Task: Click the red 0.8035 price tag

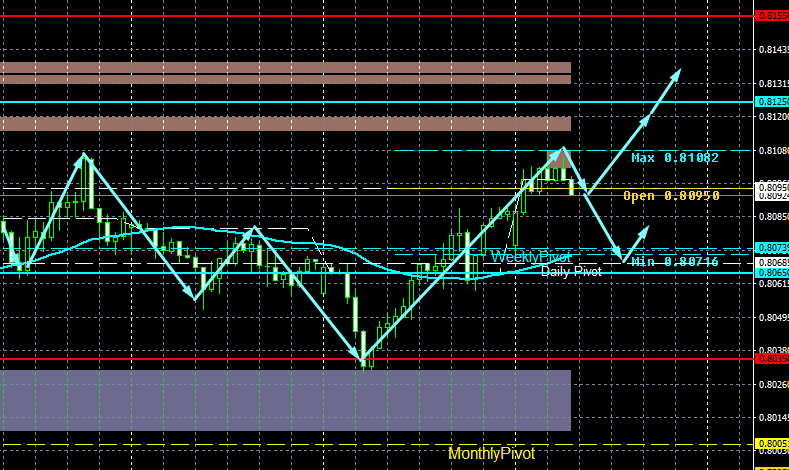Action: pyautogui.click(x=772, y=359)
